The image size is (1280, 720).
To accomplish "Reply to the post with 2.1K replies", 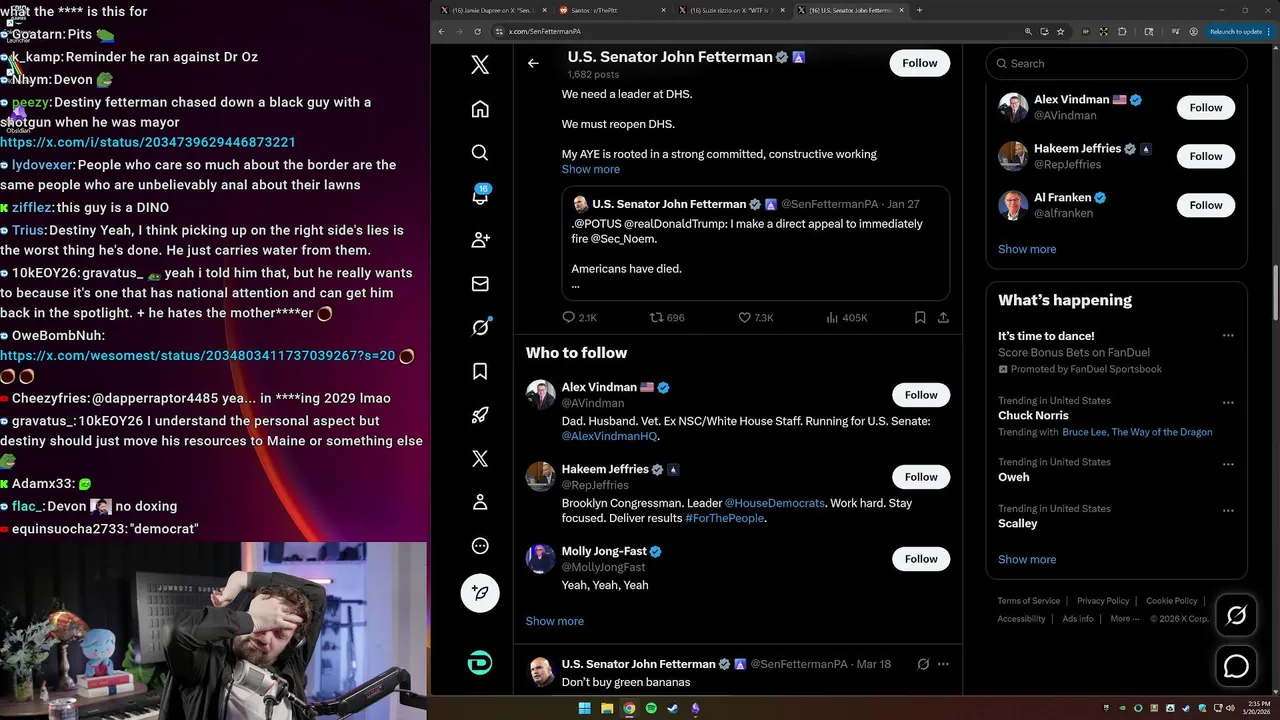I will tap(579, 318).
